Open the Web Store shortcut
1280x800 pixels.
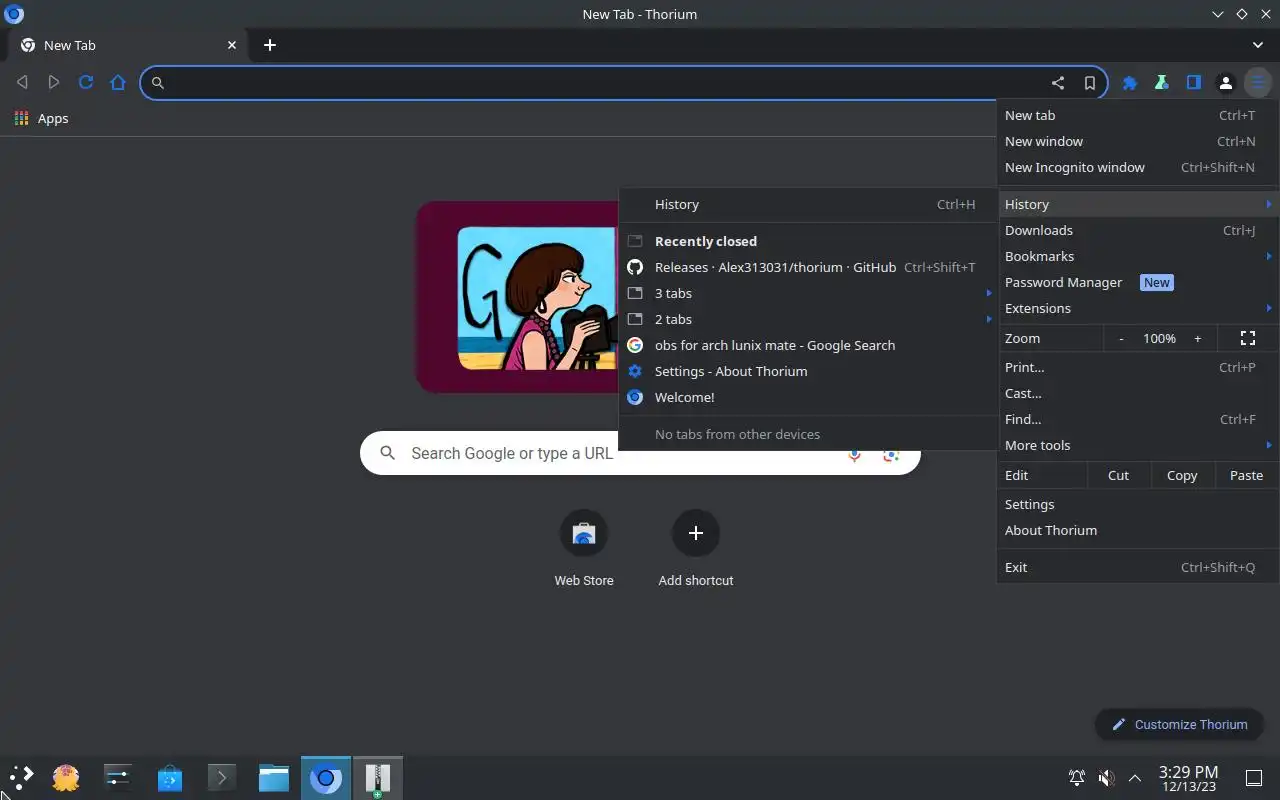[584, 548]
